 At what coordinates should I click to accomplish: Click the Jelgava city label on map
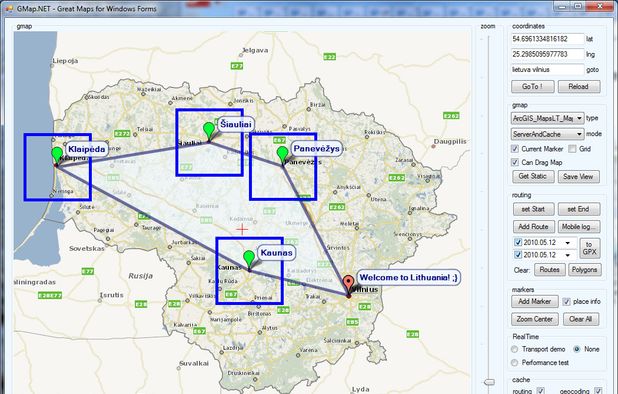(x=255, y=50)
